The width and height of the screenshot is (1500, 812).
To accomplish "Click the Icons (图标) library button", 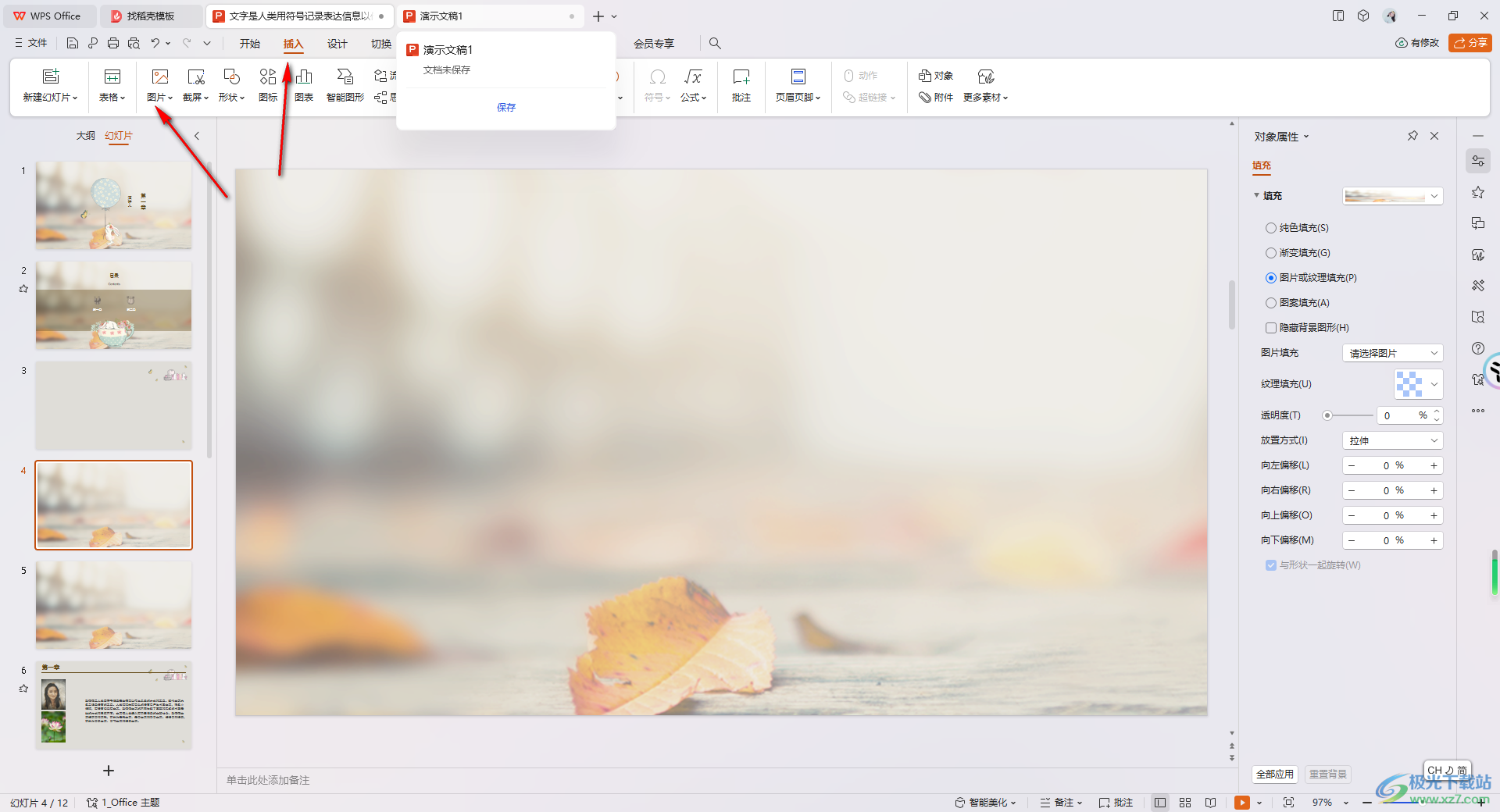I will 268,77.
